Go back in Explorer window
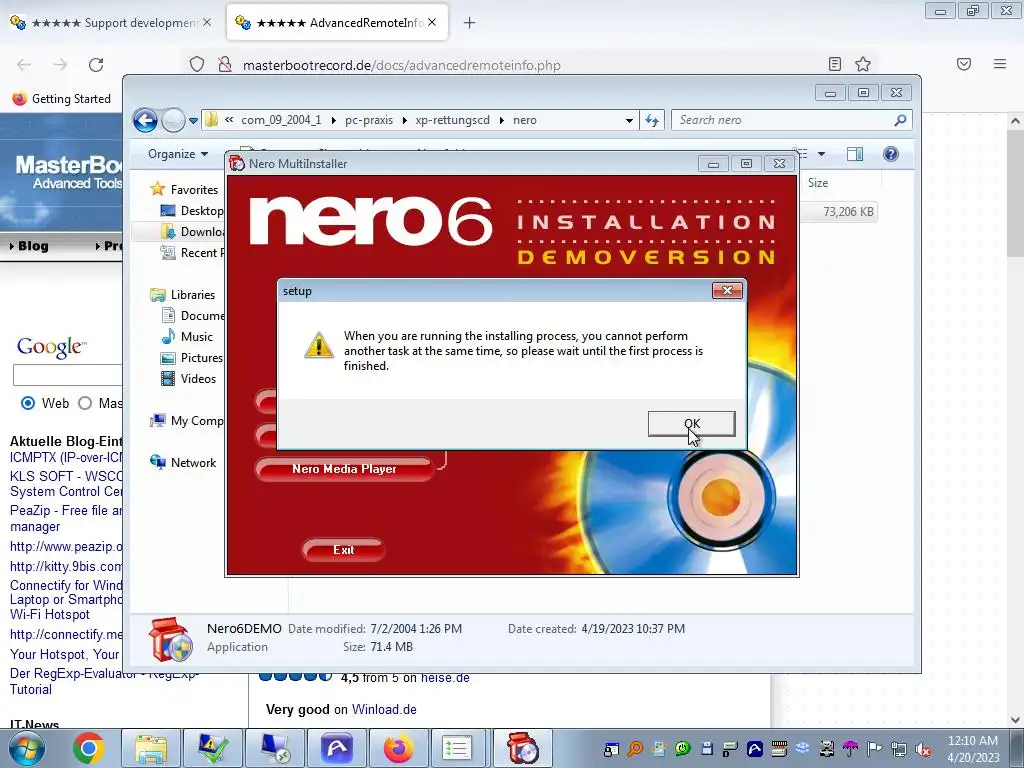 coord(145,120)
